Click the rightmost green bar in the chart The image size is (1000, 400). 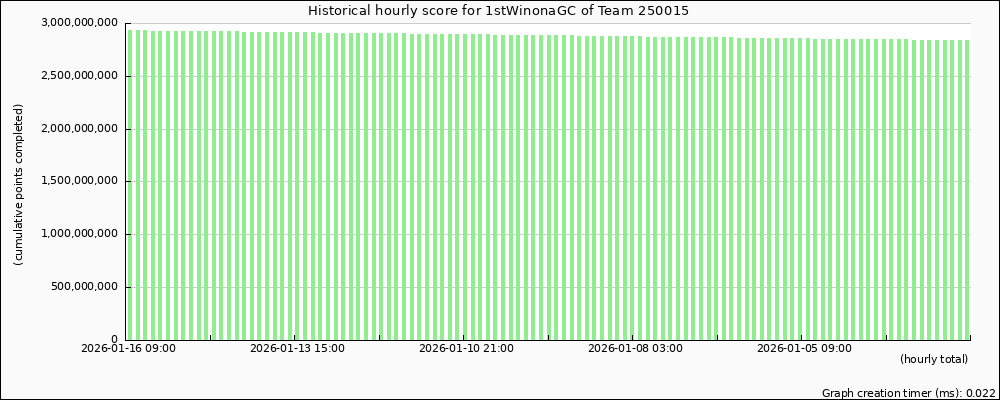click(x=966, y=190)
